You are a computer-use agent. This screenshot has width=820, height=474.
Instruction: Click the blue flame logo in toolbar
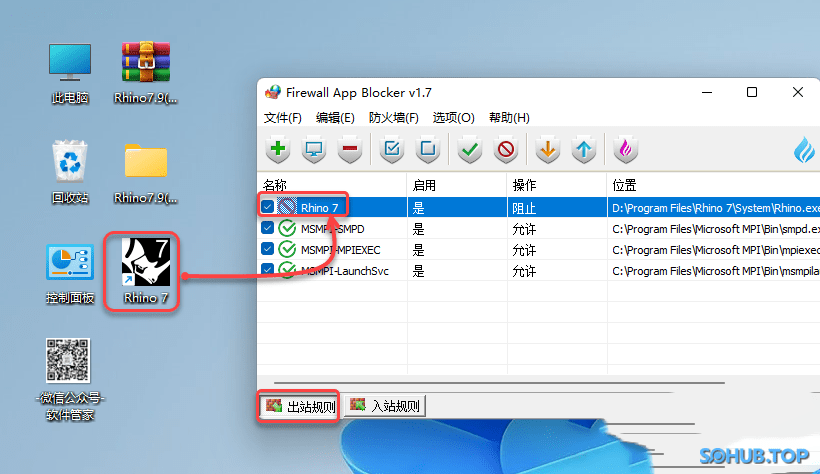804,150
